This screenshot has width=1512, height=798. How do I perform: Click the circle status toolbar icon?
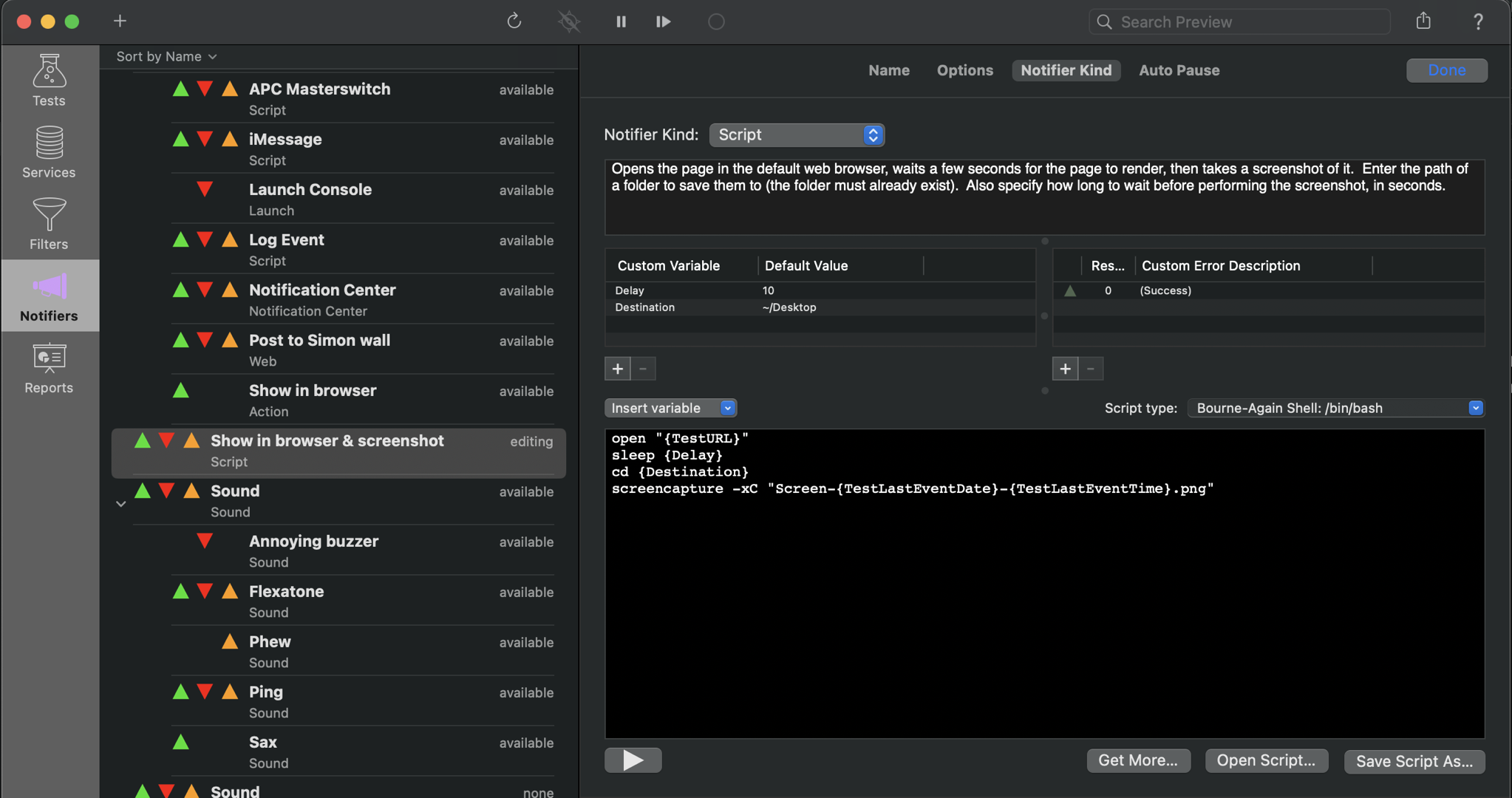(716, 21)
